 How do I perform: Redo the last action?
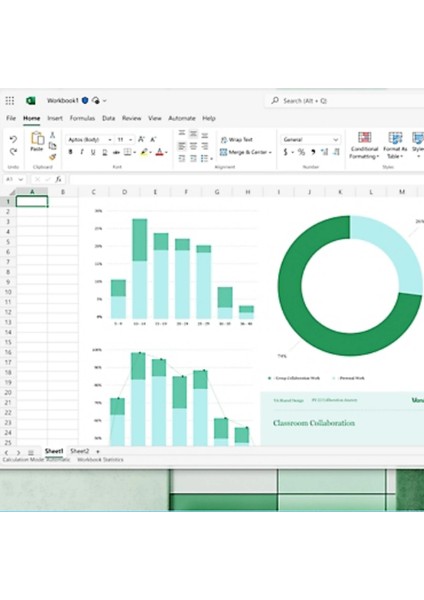[13, 152]
